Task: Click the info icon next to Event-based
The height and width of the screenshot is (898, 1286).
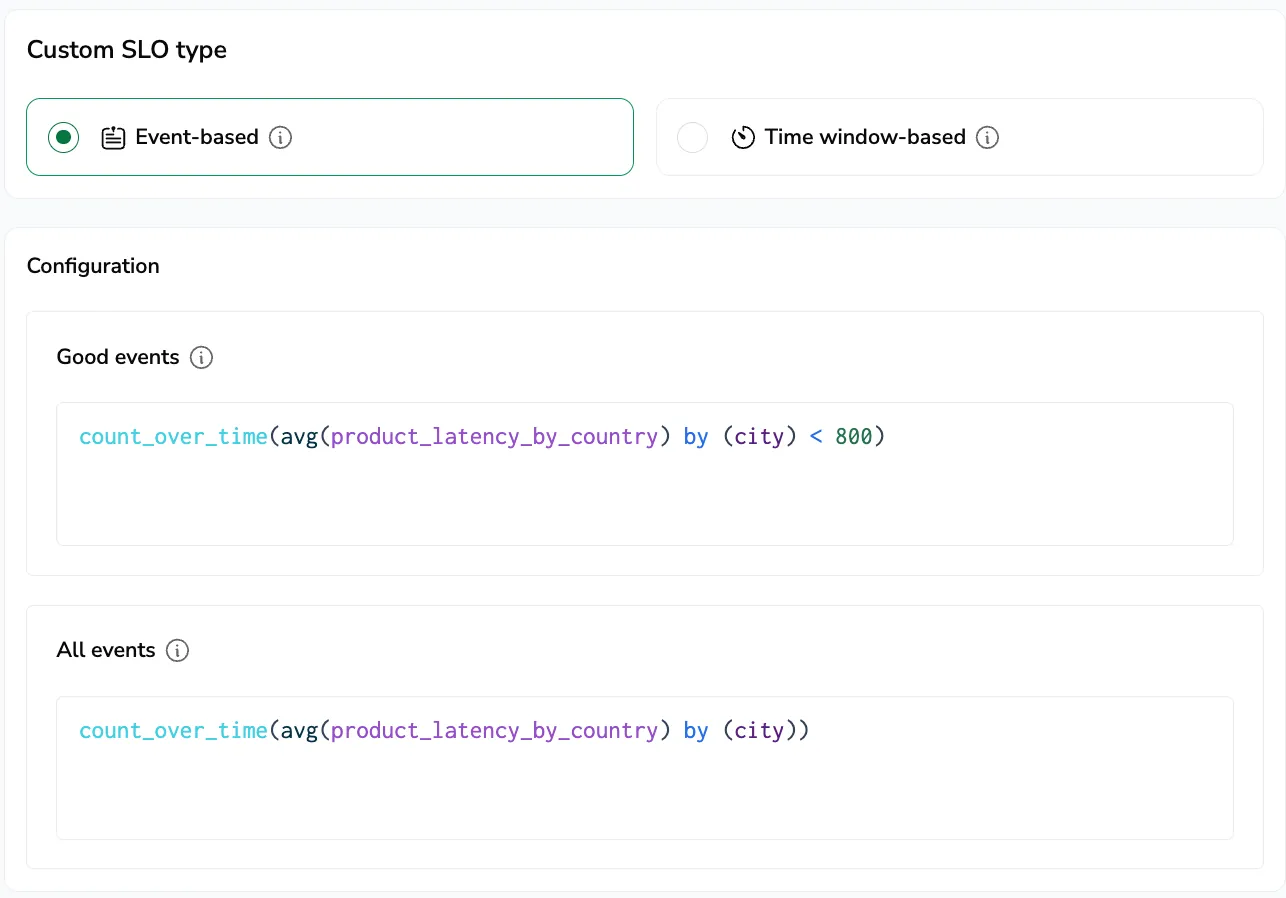Action: coord(281,137)
